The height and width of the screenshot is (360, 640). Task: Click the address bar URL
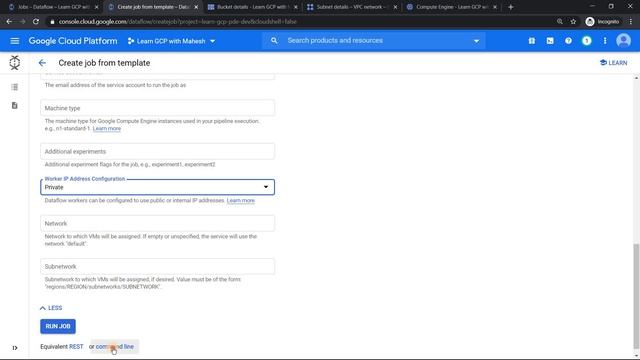[178, 22]
